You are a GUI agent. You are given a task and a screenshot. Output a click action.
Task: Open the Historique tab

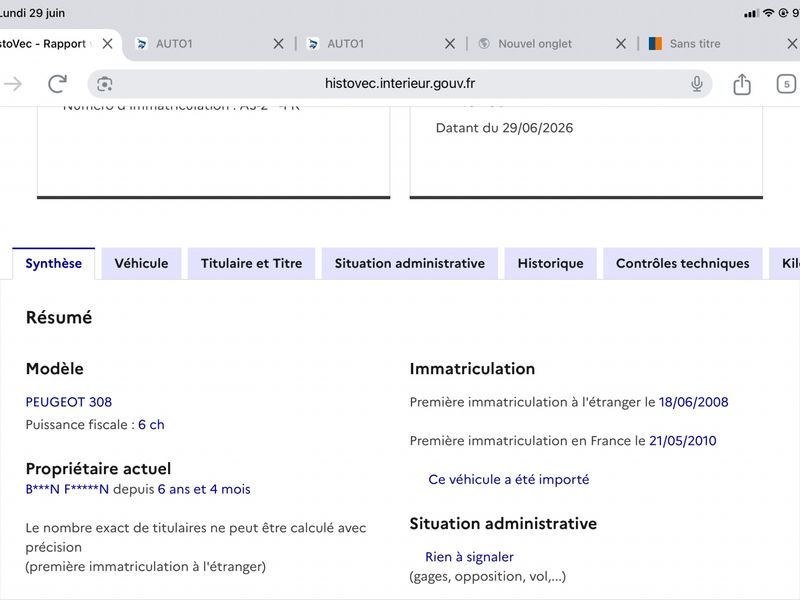coord(551,263)
